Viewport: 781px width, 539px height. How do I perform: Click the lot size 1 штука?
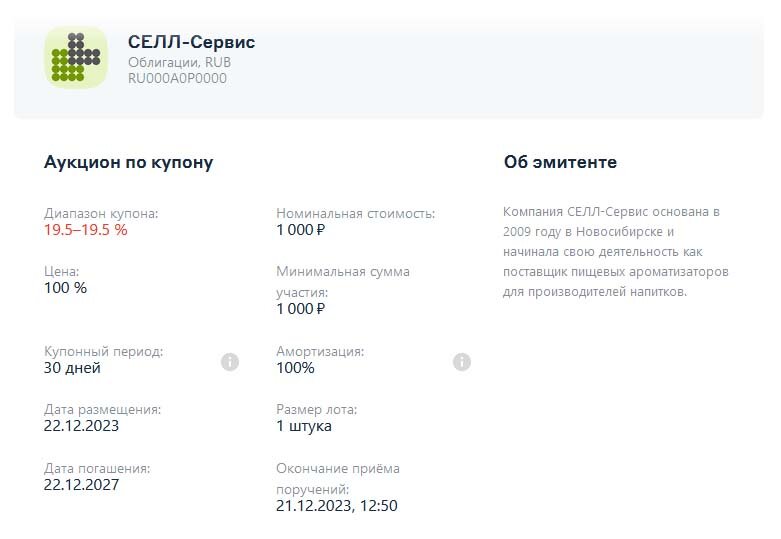coord(304,425)
